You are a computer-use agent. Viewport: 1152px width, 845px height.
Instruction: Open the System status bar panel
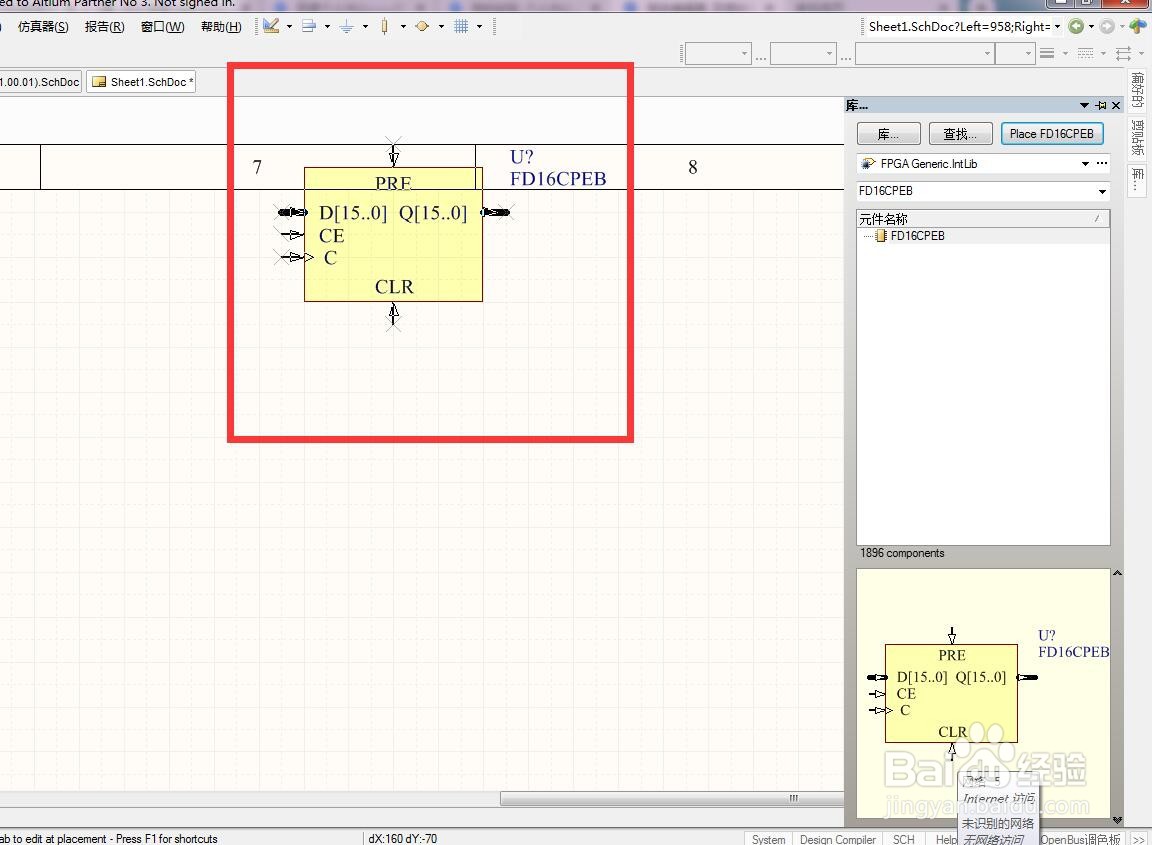768,839
